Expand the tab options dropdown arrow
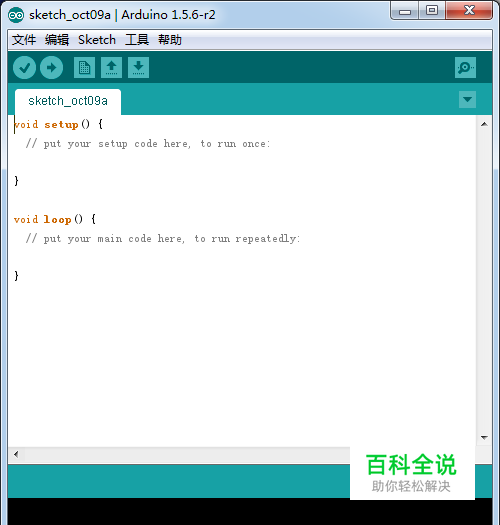 click(x=467, y=99)
